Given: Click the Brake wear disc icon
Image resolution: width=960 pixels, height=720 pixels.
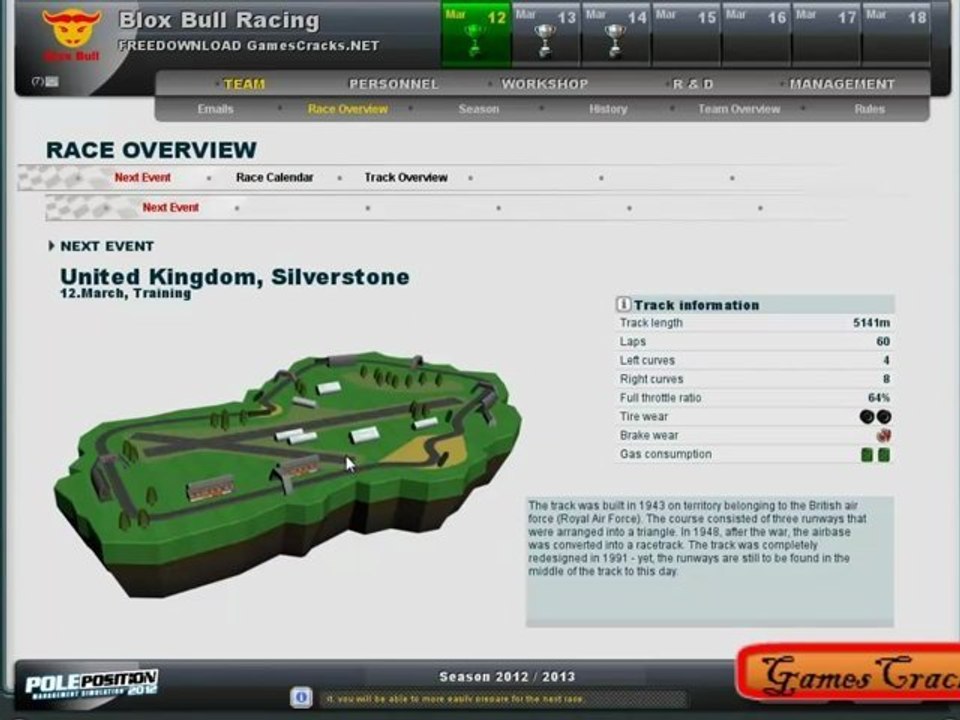Looking at the screenshot, I should pos(883,435).
